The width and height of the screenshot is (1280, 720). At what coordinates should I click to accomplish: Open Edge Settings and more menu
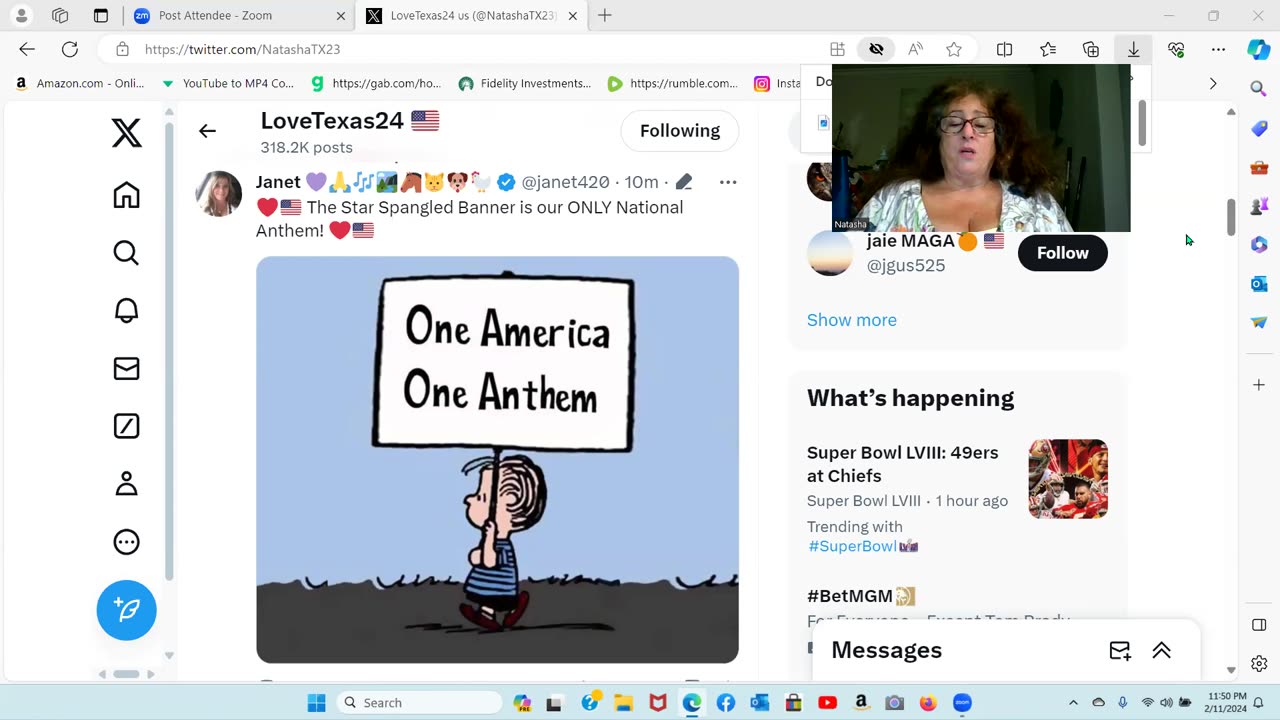1218,49
